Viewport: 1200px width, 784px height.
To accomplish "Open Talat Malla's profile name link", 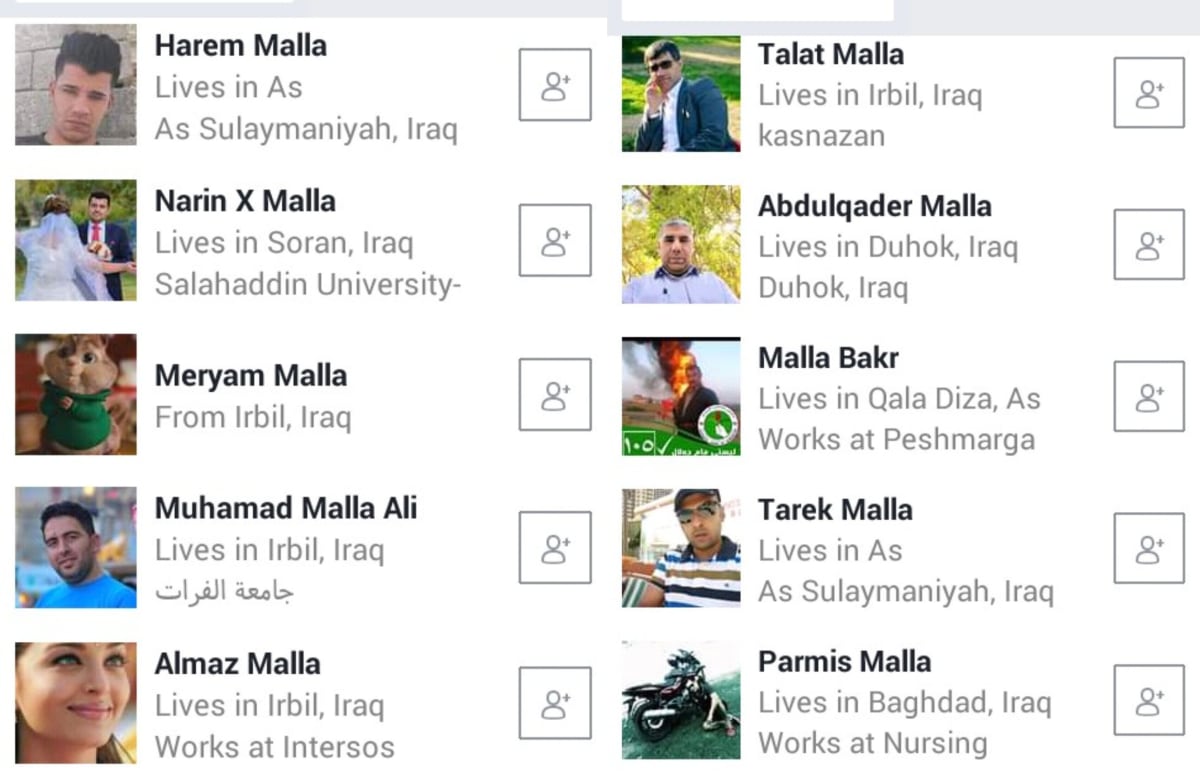I will click(831, 54).
